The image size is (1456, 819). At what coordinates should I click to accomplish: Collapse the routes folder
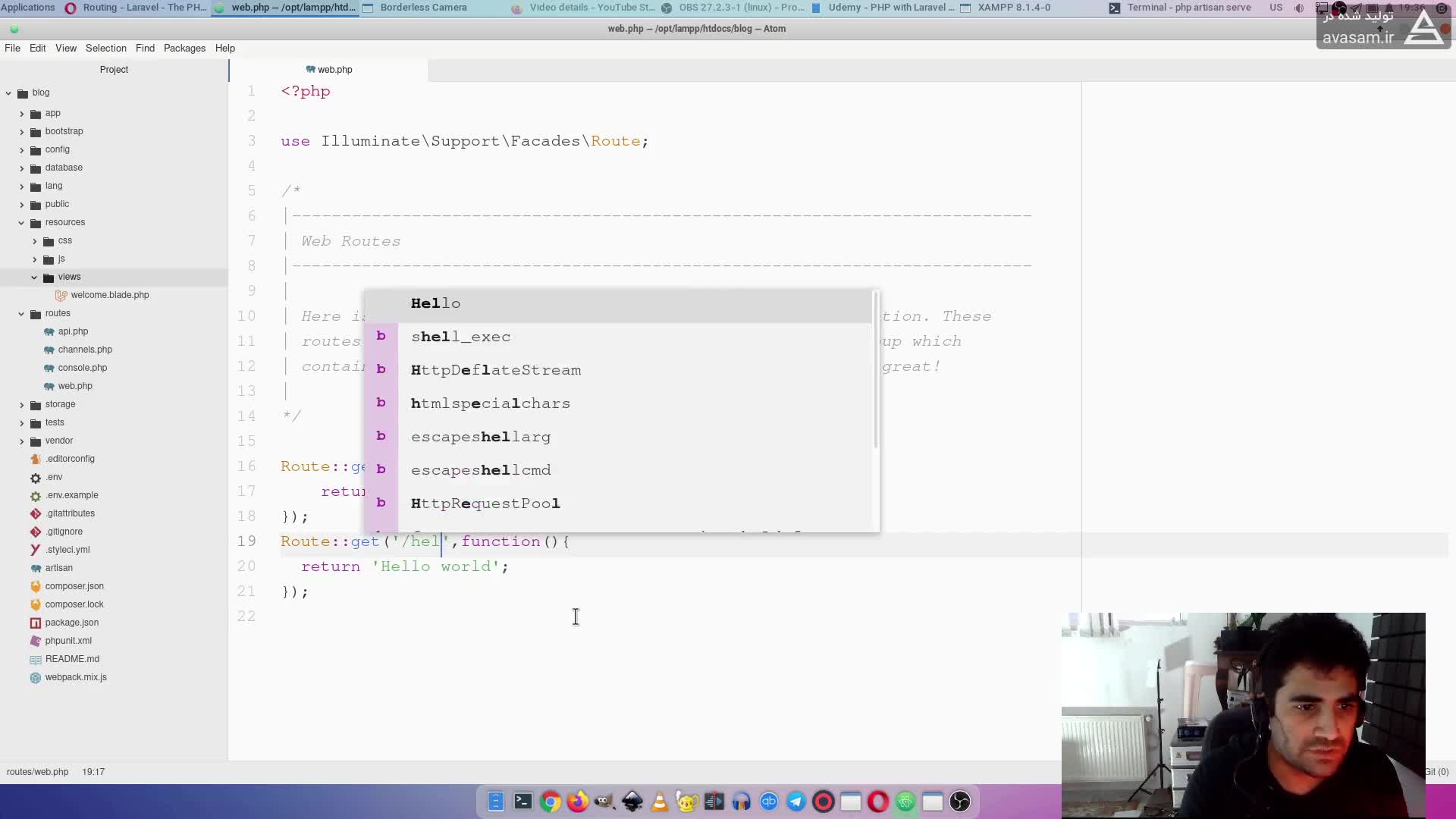(x=22, y=313)
